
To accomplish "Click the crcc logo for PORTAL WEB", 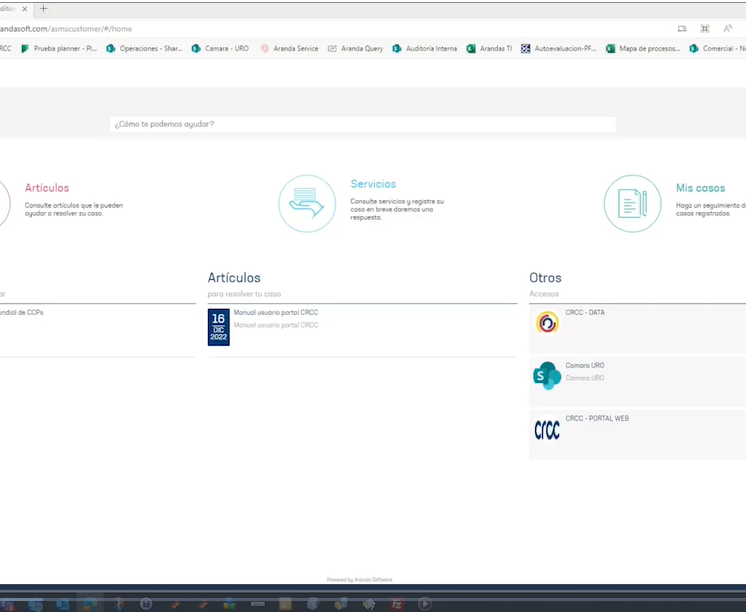I will point(547,430).
